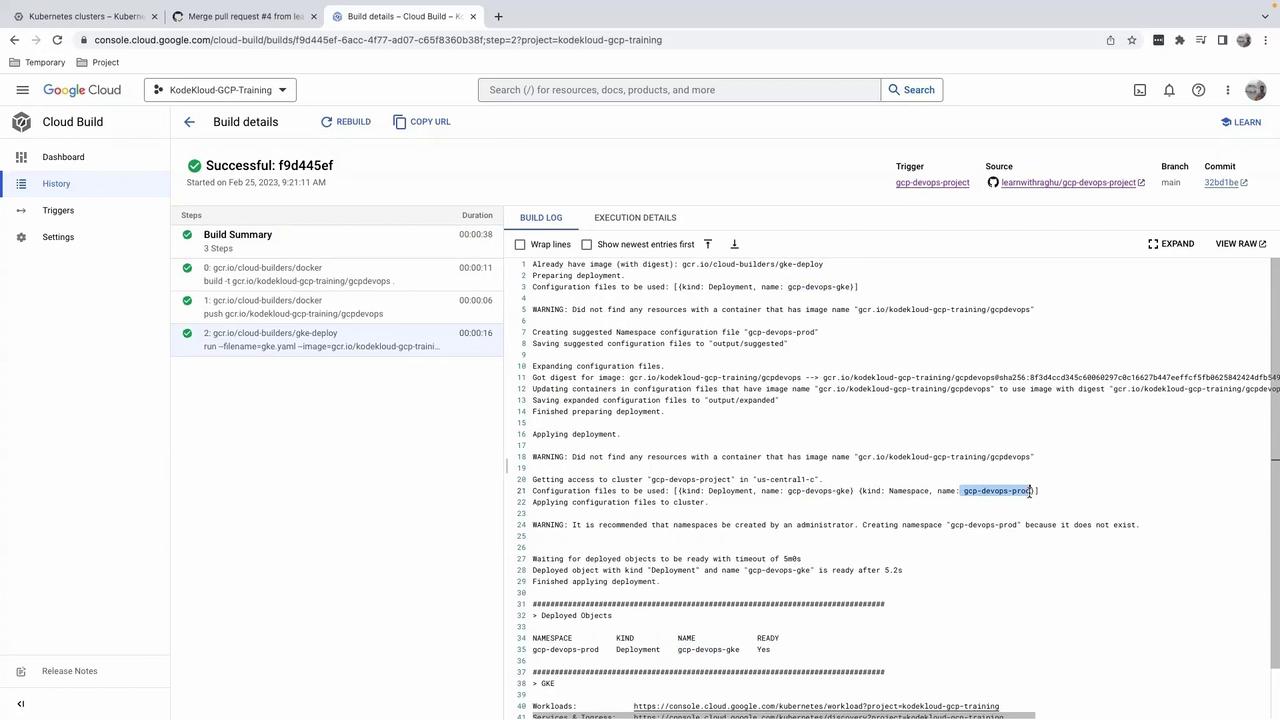
Task: Switch to the Merge pull request browser tab
Action: (x=244, y=16)
